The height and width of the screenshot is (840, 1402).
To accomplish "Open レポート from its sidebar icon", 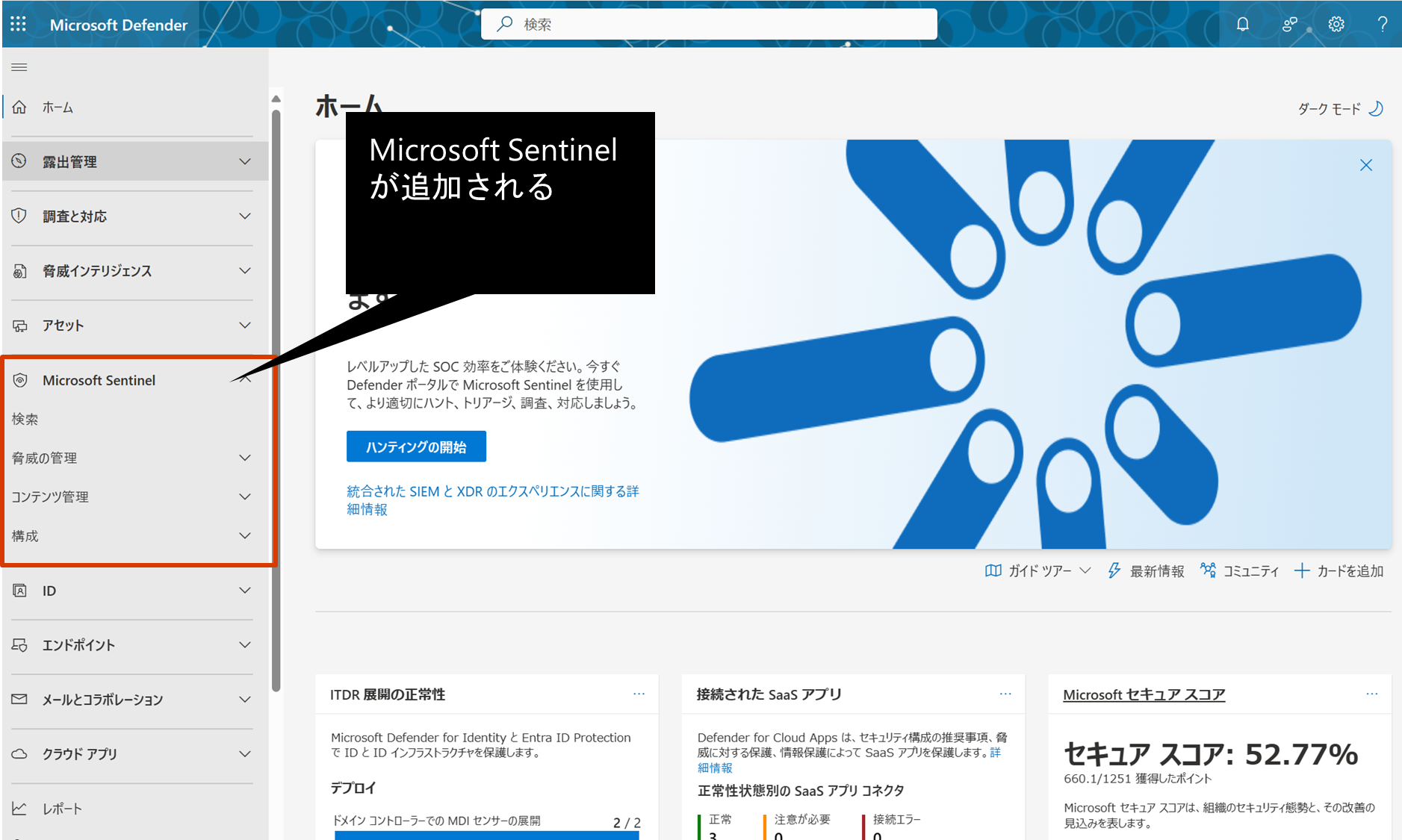I will (19, 807).
